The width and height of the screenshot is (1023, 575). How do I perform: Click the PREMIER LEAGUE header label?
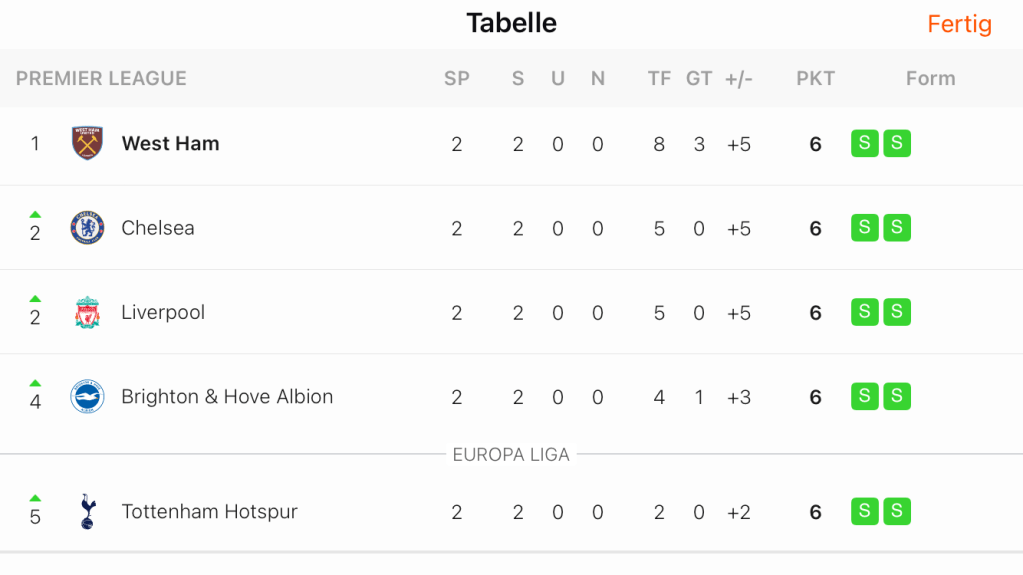101,78
